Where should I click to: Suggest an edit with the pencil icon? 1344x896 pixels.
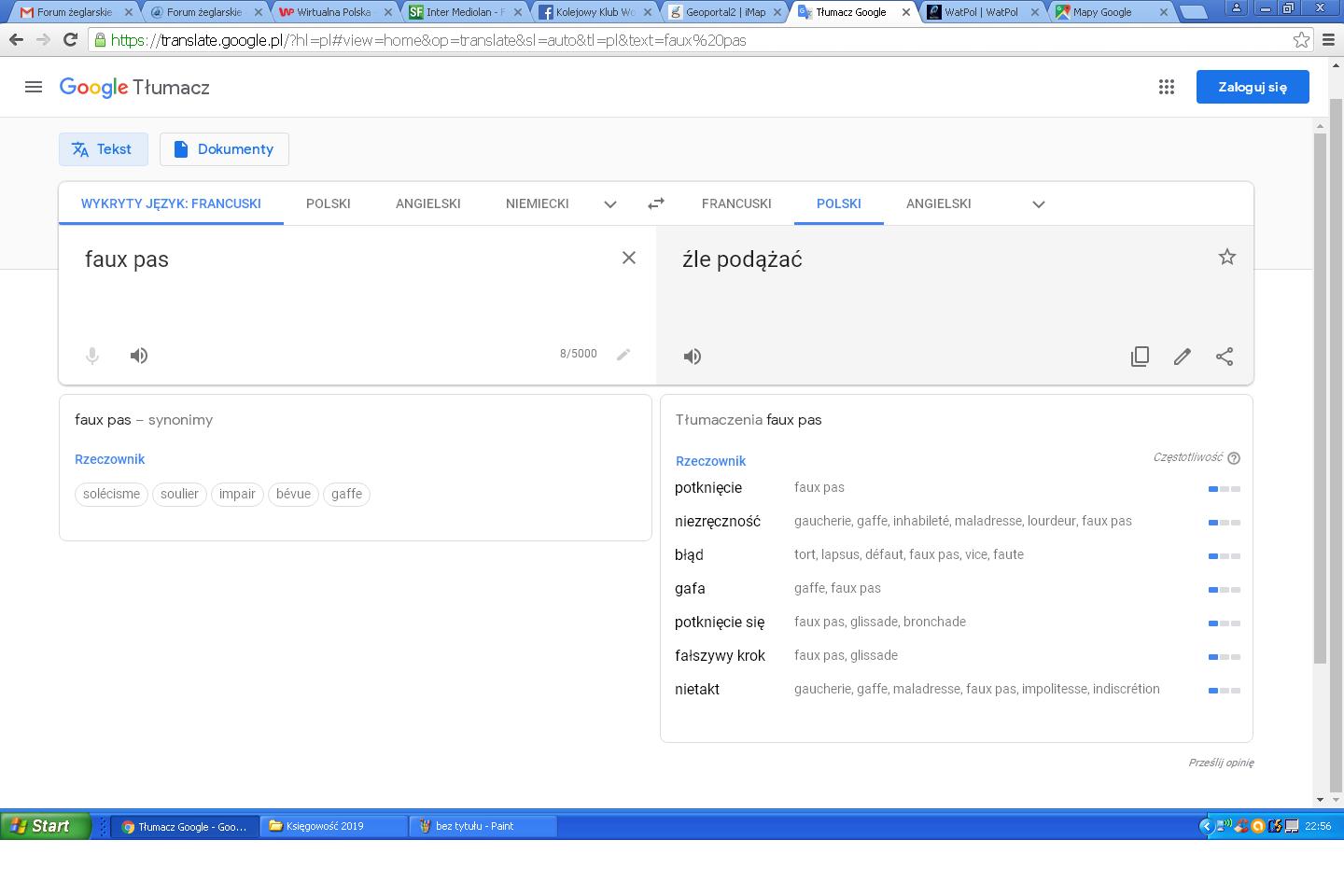1183,357
